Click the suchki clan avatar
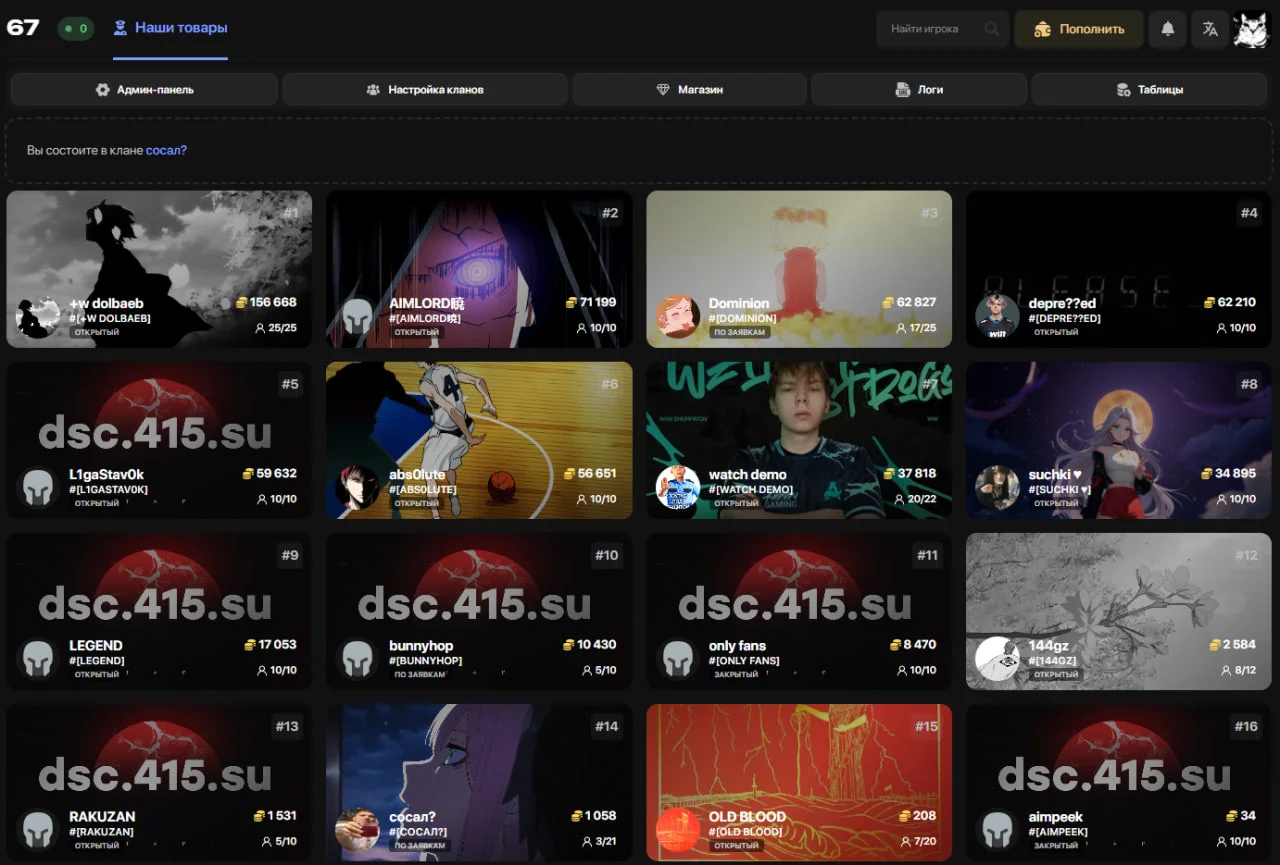1280x865 pixels. [x=997, y=488]
